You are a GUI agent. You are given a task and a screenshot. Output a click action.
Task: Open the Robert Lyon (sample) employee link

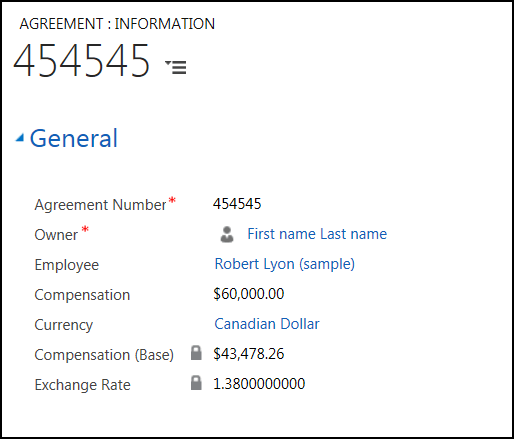285,264
